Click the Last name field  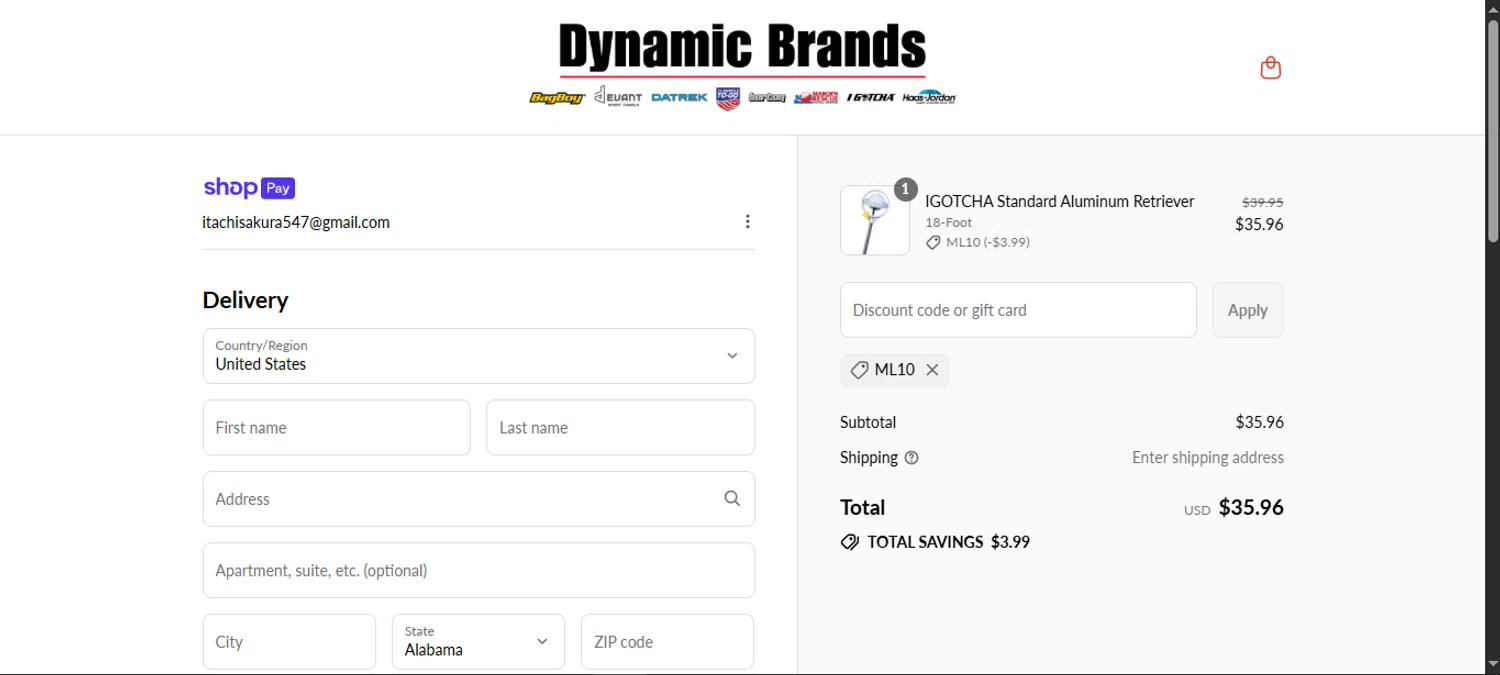click(621, 428)
